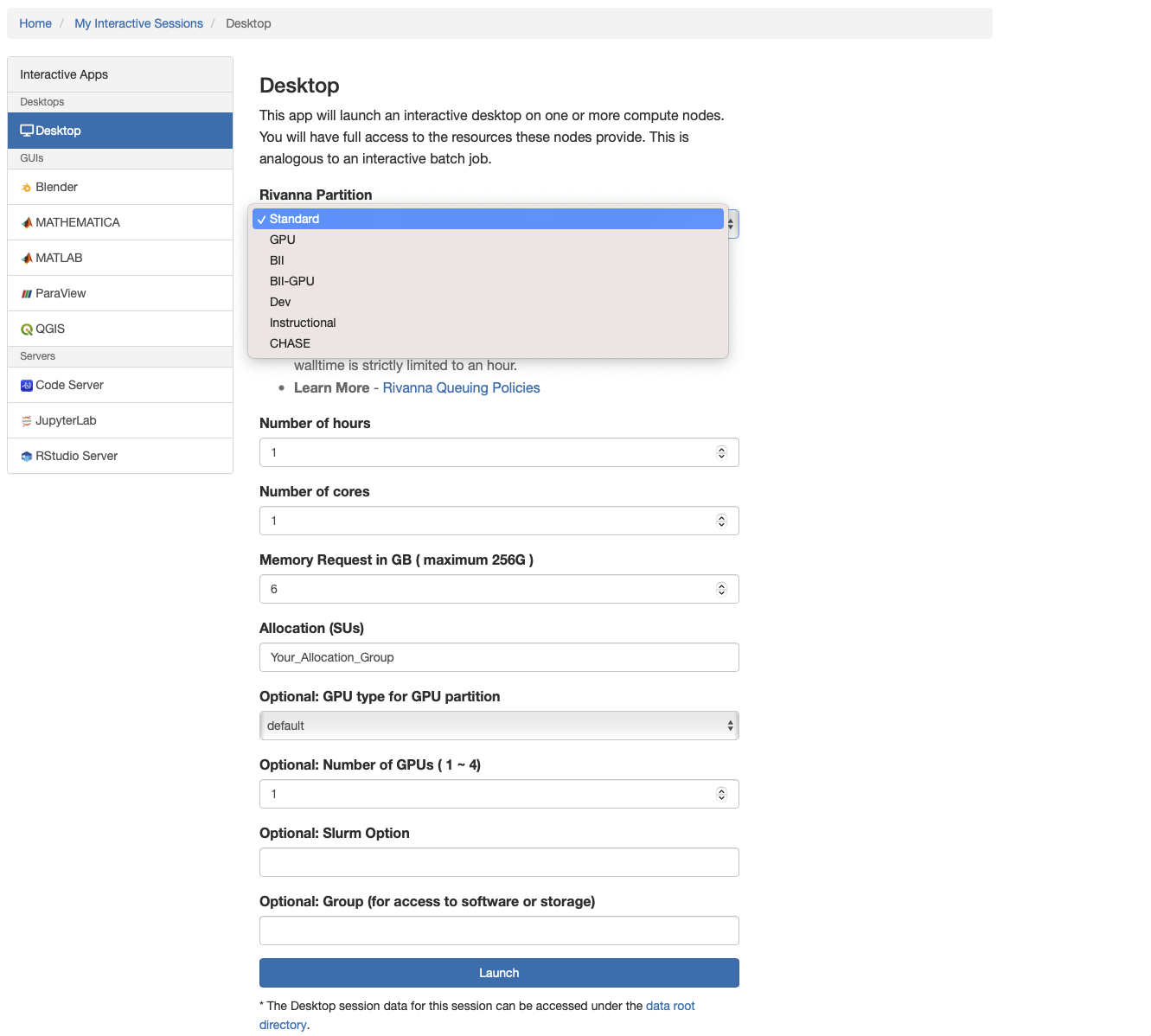Click the Allocation (SUs) text field
The height and width of the screenshot is (1036, 1151).
[x=499, y=657]
